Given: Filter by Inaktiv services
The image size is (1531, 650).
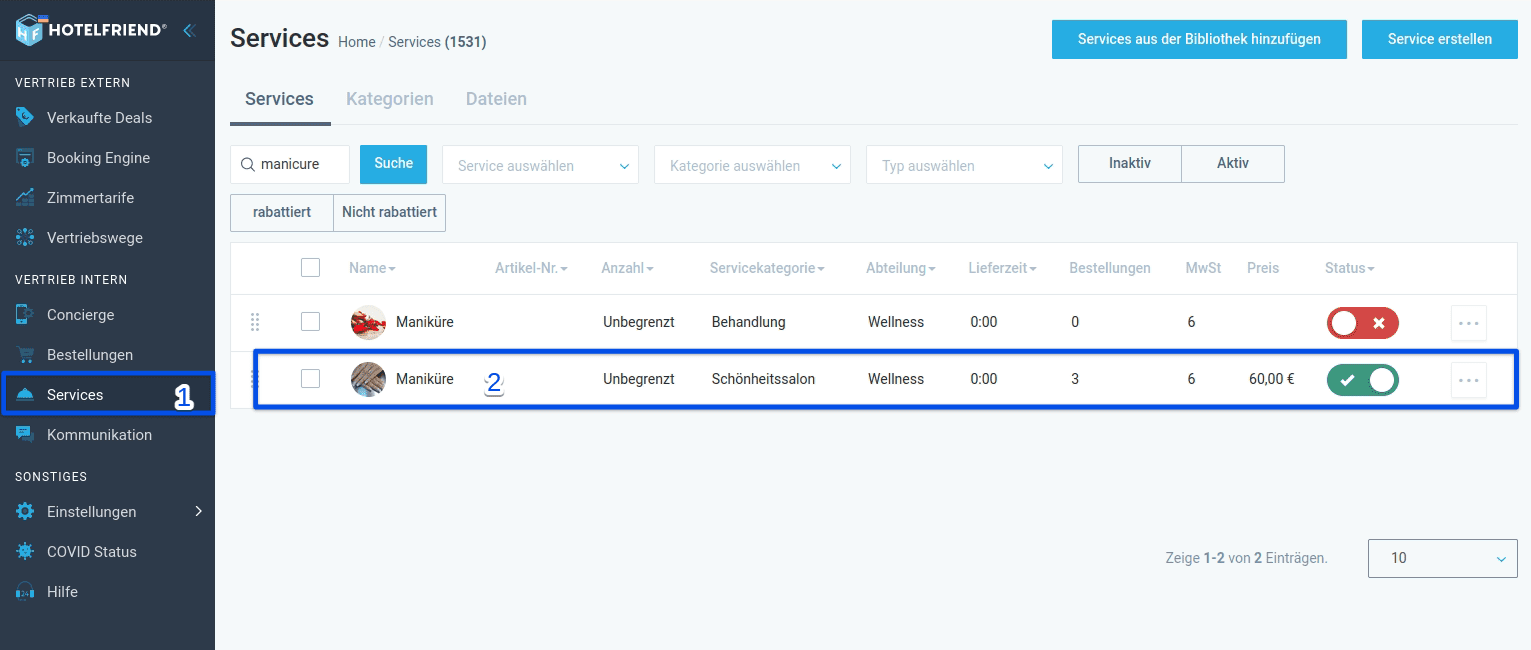Looking at the screenshot, I should [x=1130, y=164].
